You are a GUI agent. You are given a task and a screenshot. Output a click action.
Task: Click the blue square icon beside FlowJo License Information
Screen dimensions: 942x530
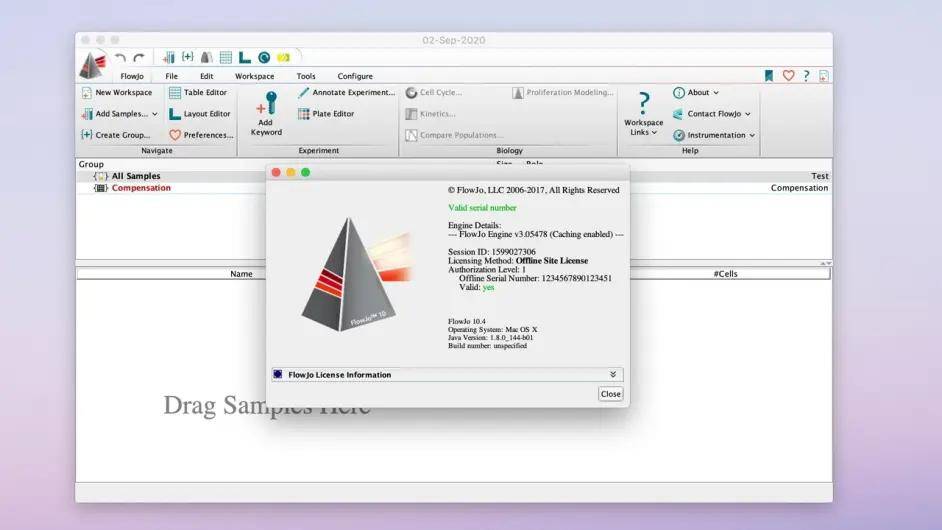click(x=278, y=374)
